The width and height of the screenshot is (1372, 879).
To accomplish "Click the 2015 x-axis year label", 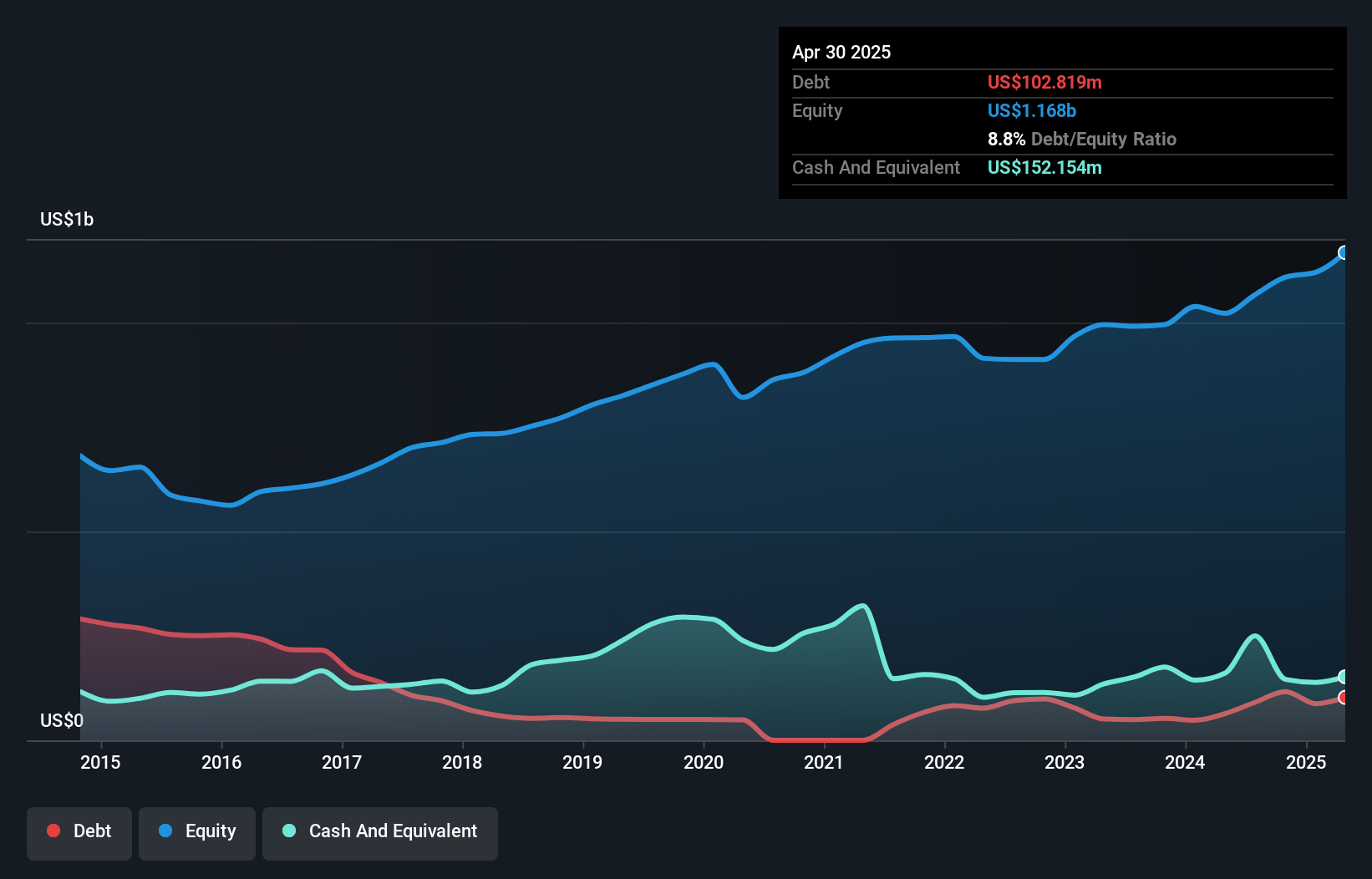I will click(100, 762).
